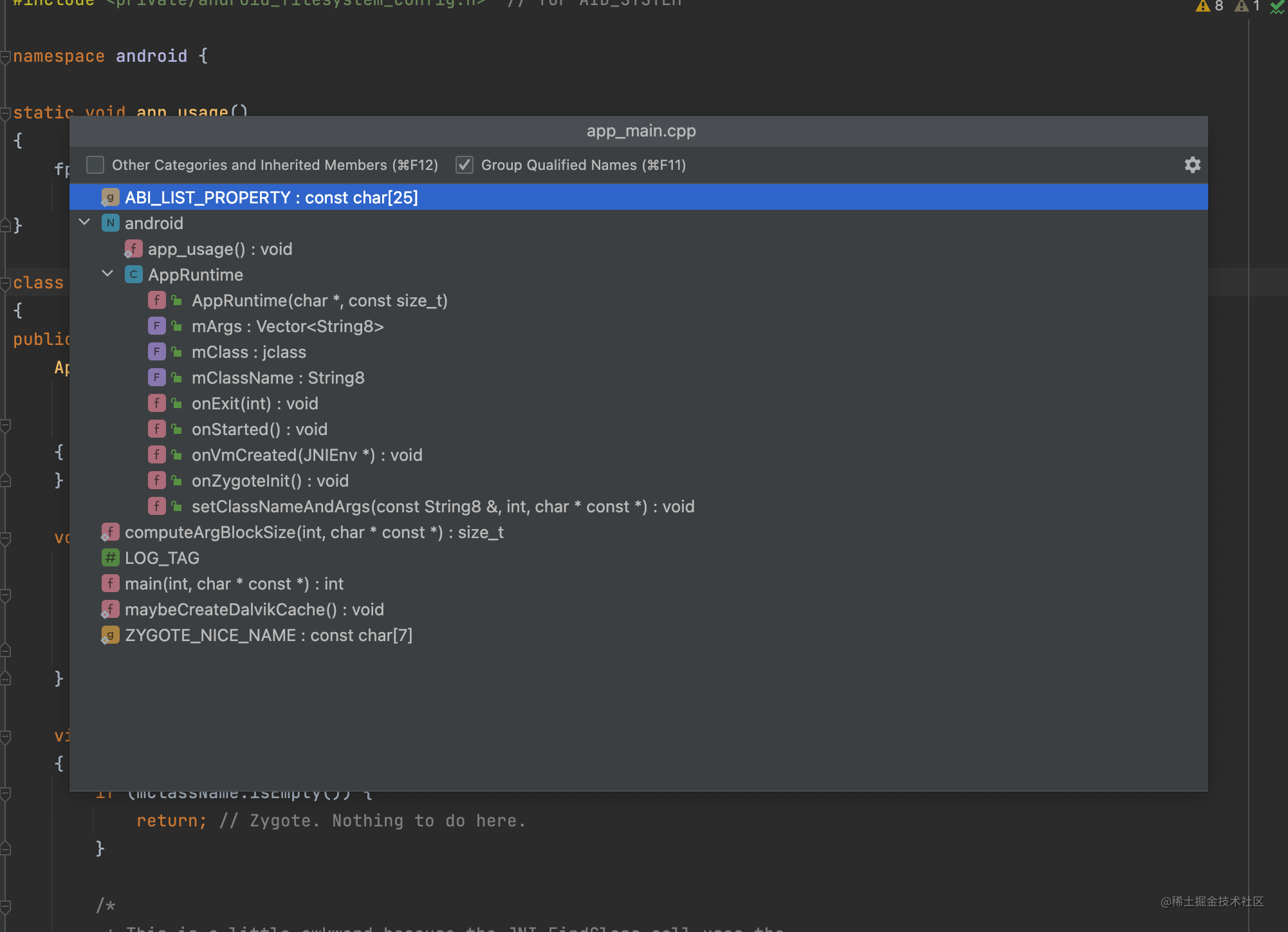This screenshot has height=932, width=1288.
Task: Click 'namespace android {' line in editor
Action: pyautogui.click(x=110, y=56)
